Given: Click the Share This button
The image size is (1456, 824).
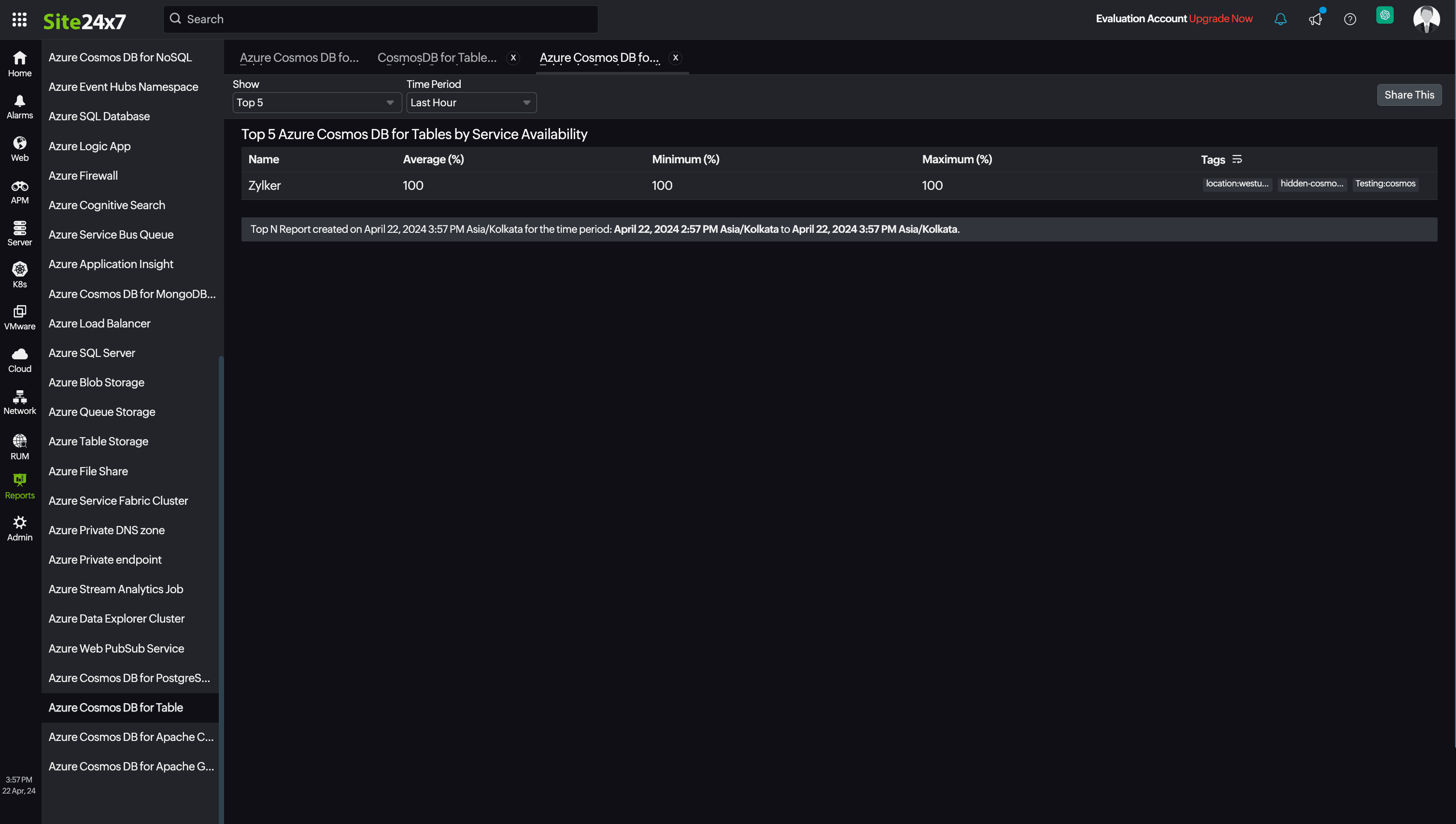Looking at the screenshot, I should [x=1409, y=95].
